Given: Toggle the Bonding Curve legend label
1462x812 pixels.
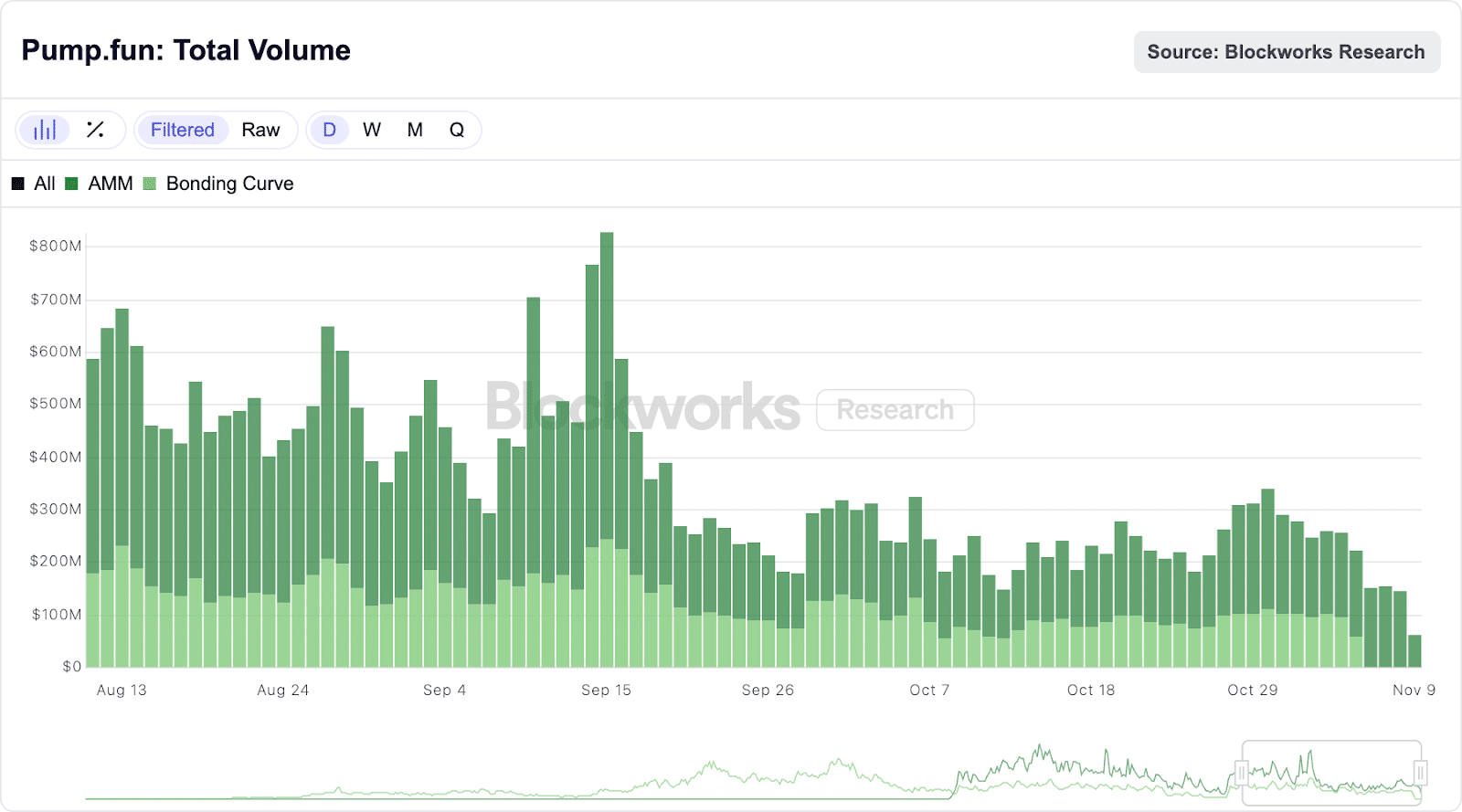Looking at the screenshot, I should 229,184.
